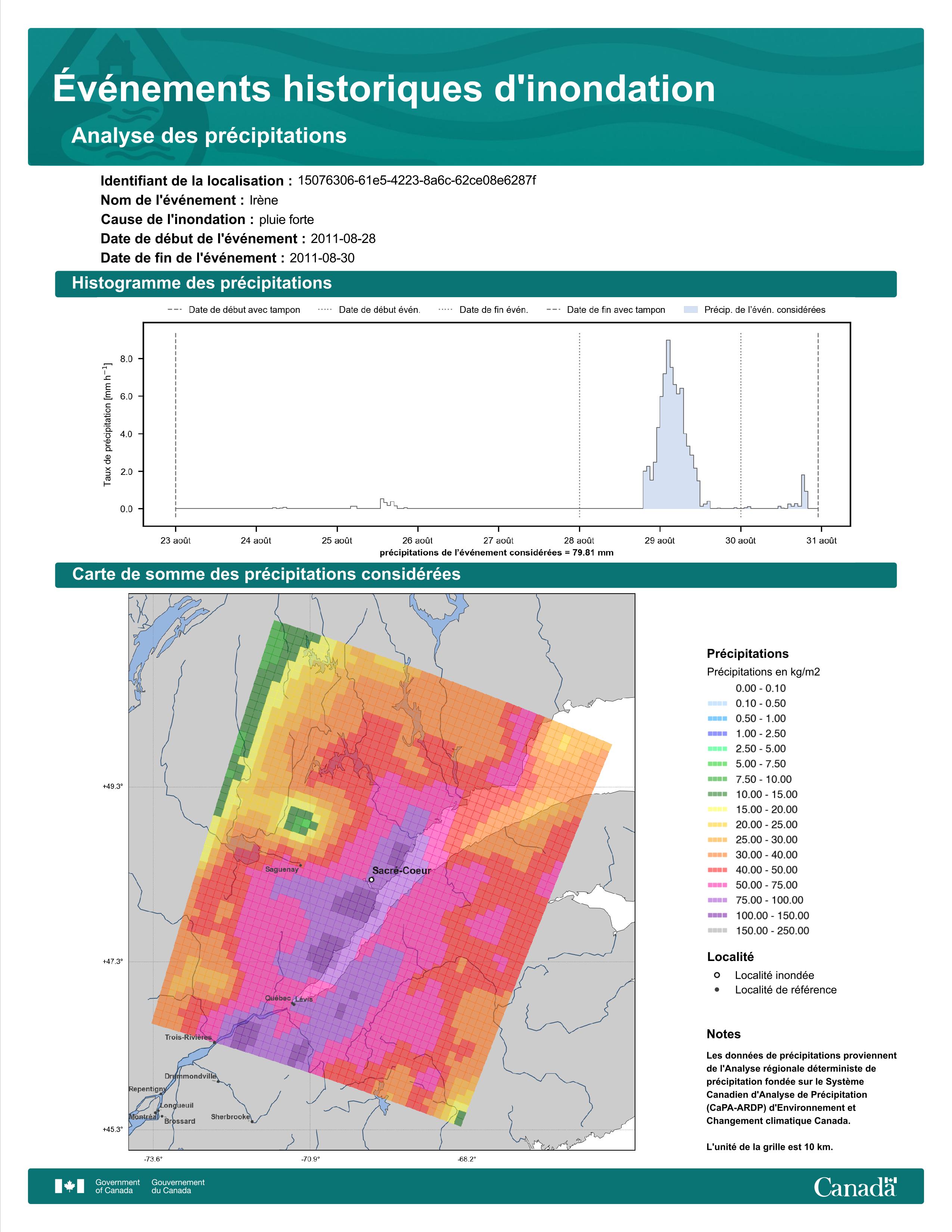952x1232 pixels.
Task: Click the grid unit 10 km note
Action: pos(770,1147)
